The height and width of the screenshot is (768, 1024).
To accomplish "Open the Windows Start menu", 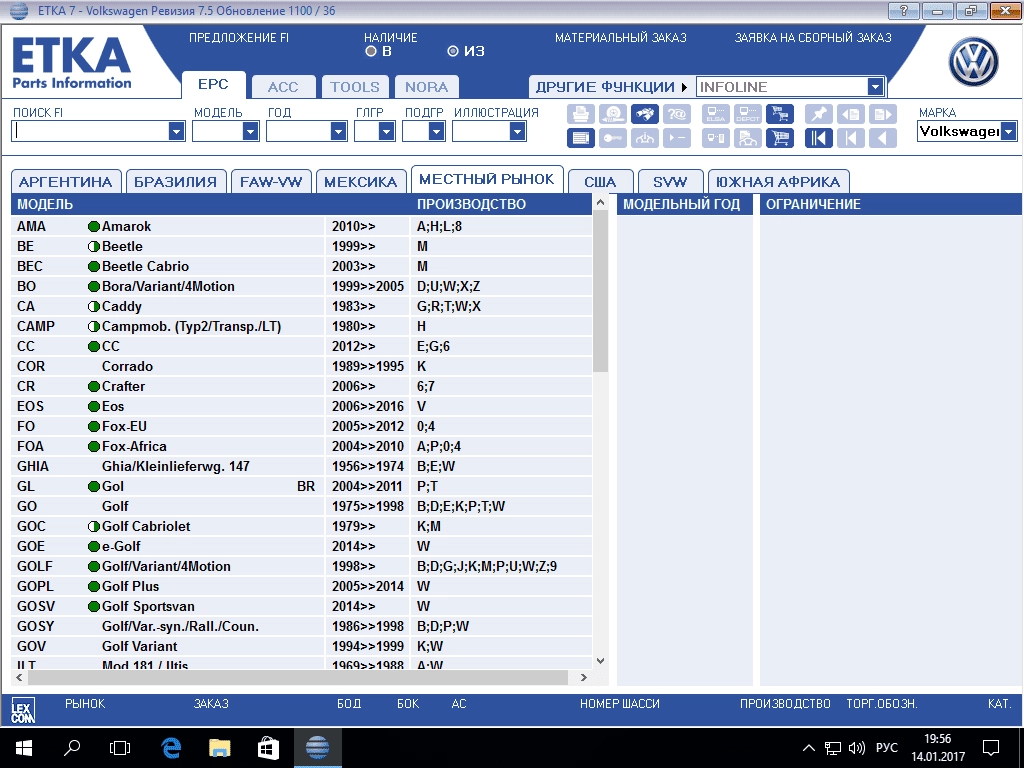I will 24,748.
